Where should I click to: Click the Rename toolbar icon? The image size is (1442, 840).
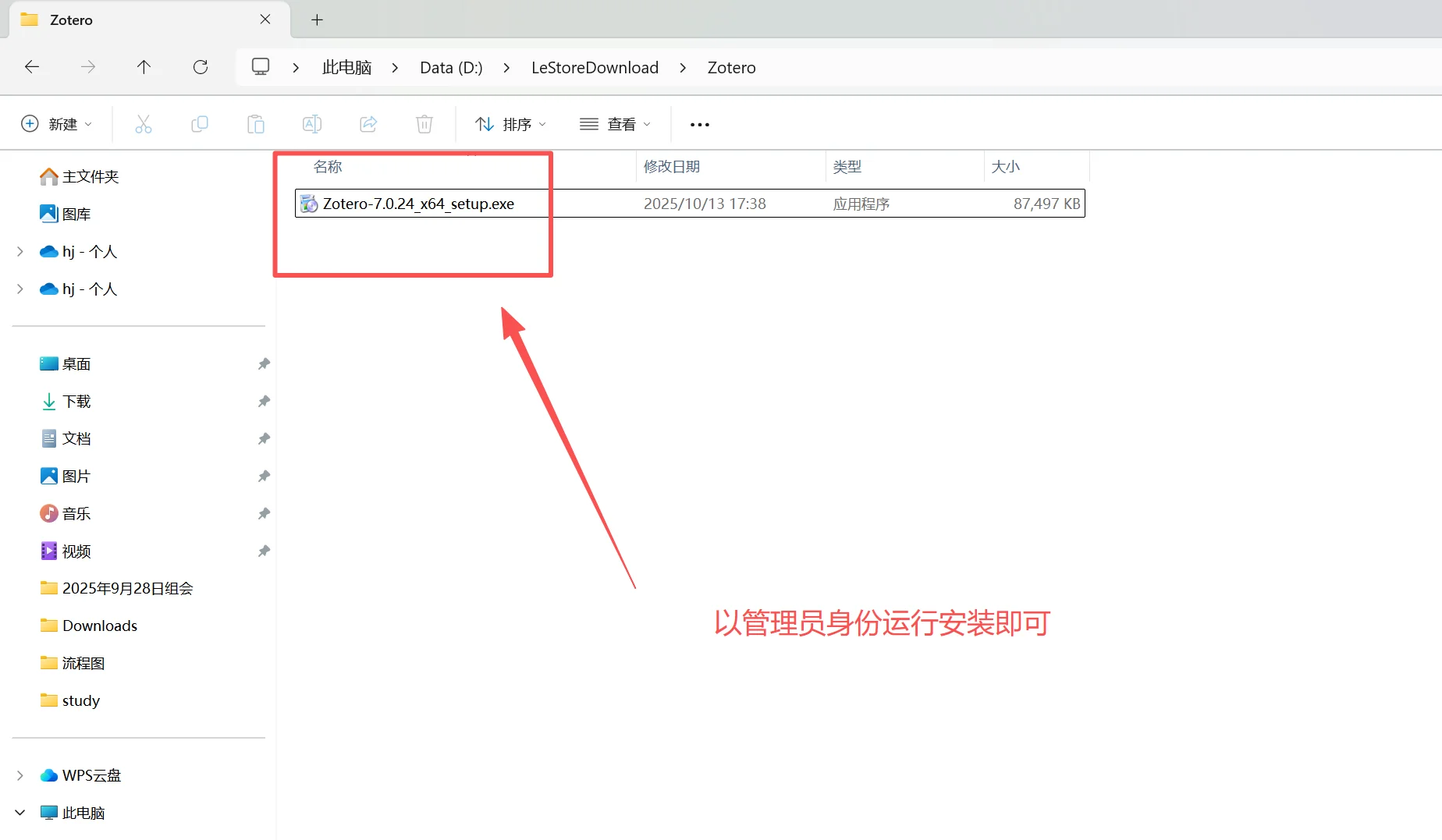tap(312, 124)
